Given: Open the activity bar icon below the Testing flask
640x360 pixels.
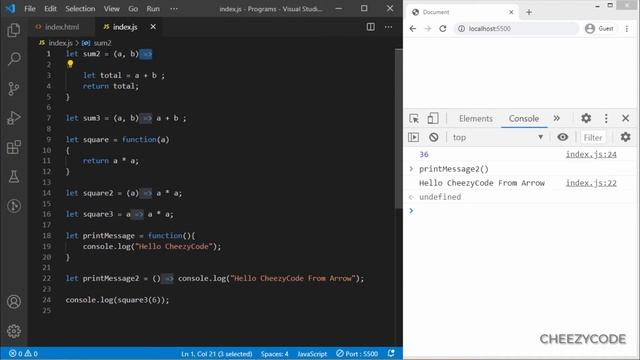Looking at the screenshot, I should pyautogui.click(x=13, y=206).
